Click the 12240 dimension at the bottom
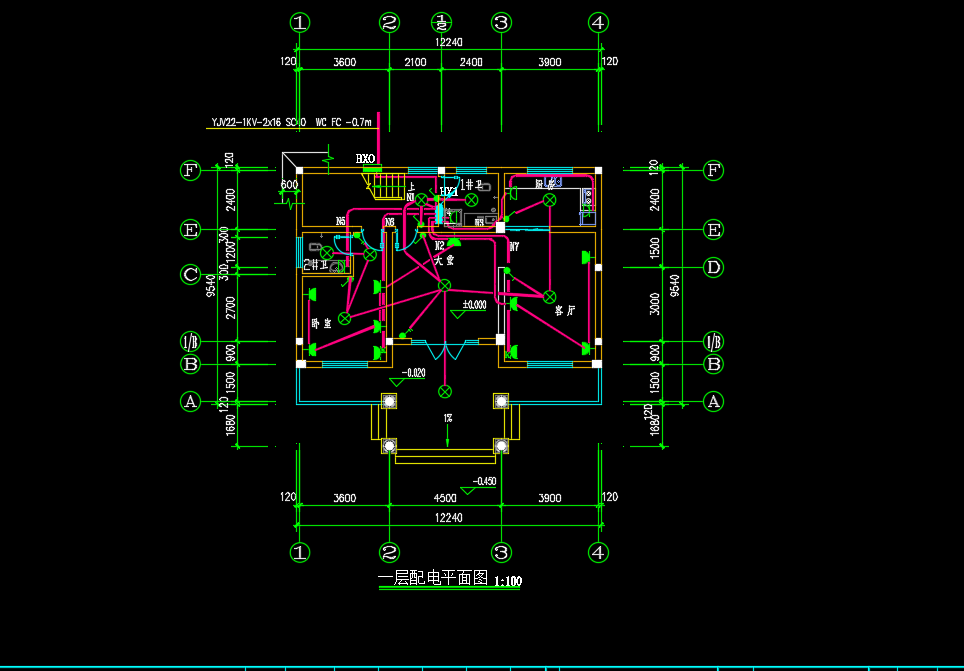Viewport: 964px width, 671px height. coord(448,518)
